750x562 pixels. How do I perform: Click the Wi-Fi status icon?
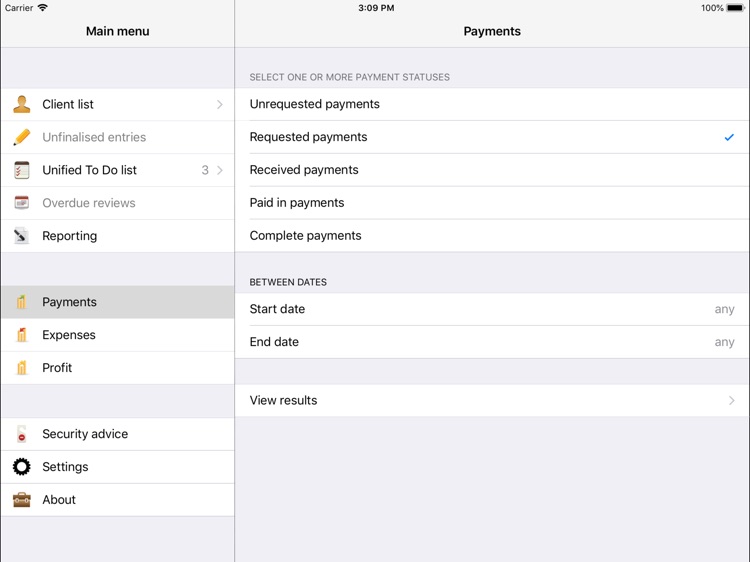pos(43,8)
